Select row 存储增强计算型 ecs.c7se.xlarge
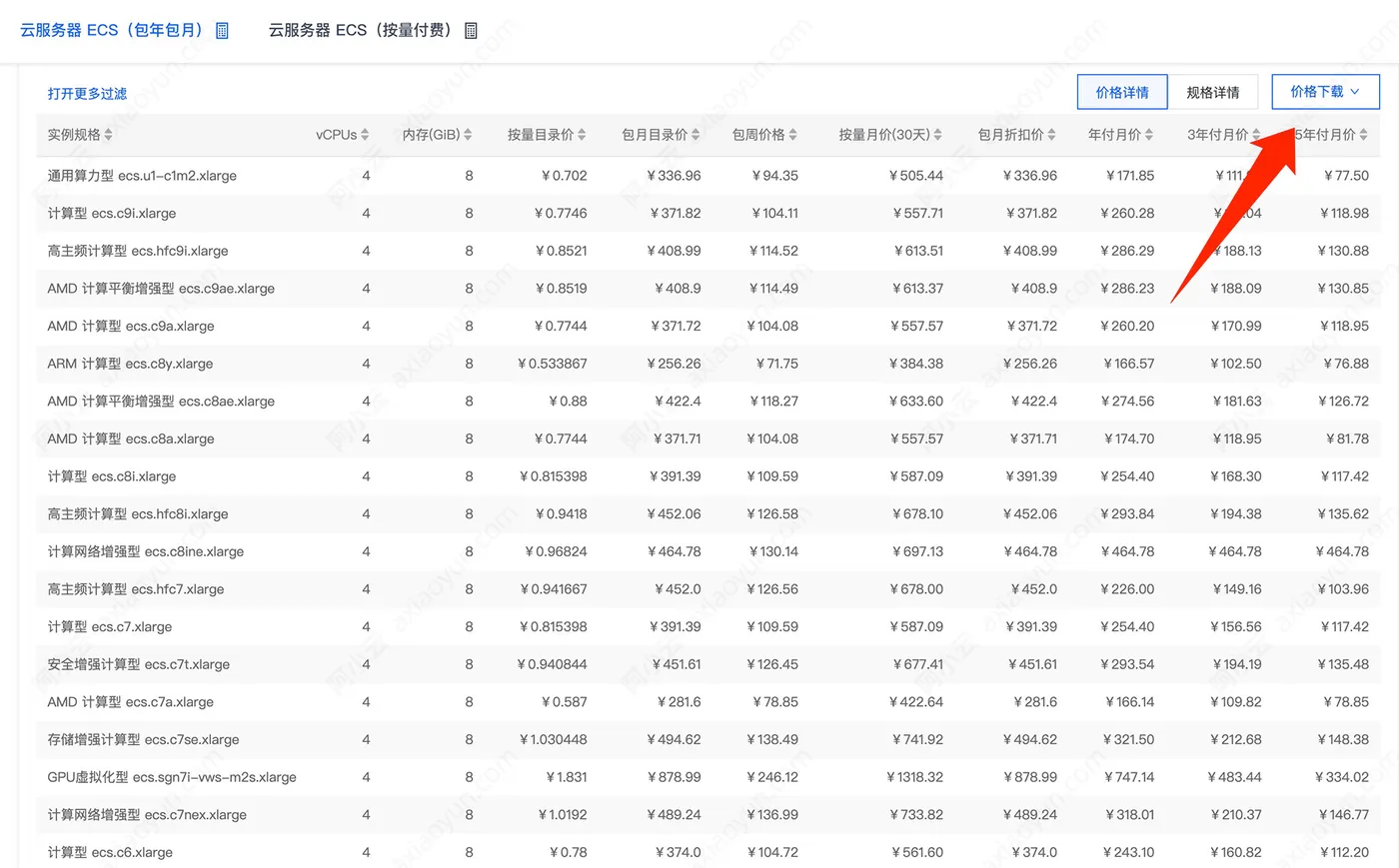The height and width of the screenshot is (868, 1399). 707,740
